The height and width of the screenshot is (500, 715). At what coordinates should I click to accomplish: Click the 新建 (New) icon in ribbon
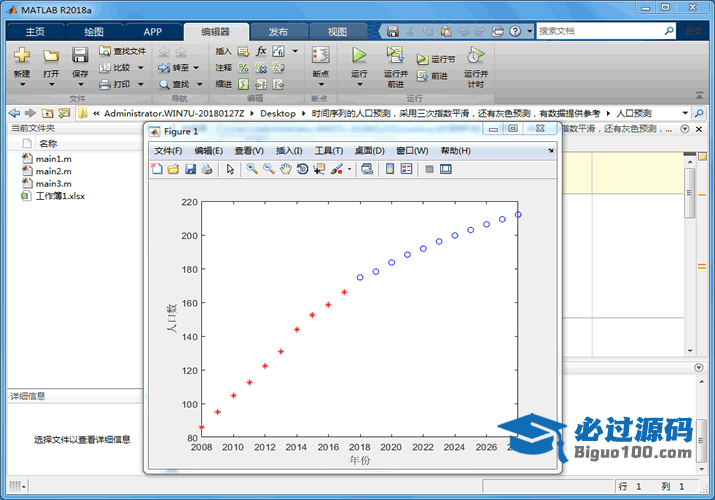point(22,56)
